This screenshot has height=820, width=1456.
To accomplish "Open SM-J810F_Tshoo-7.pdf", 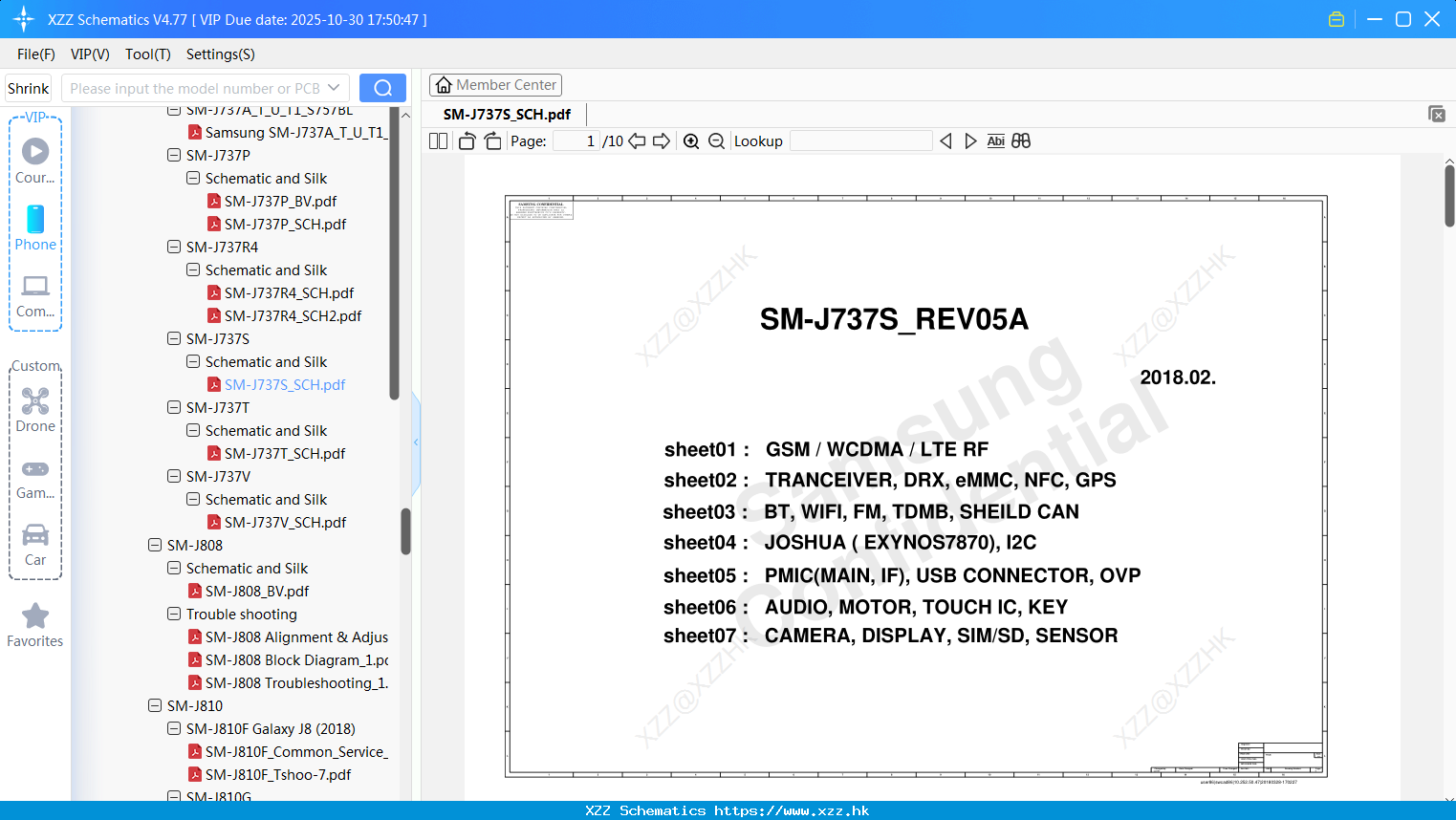I will [x=278, y=774].
